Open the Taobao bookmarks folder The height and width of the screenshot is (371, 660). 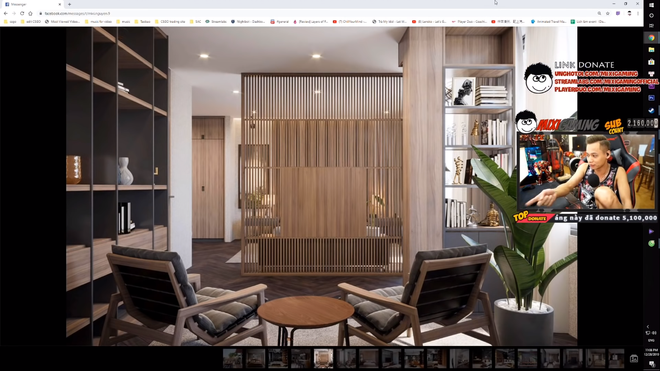click(x=142, y=21)
